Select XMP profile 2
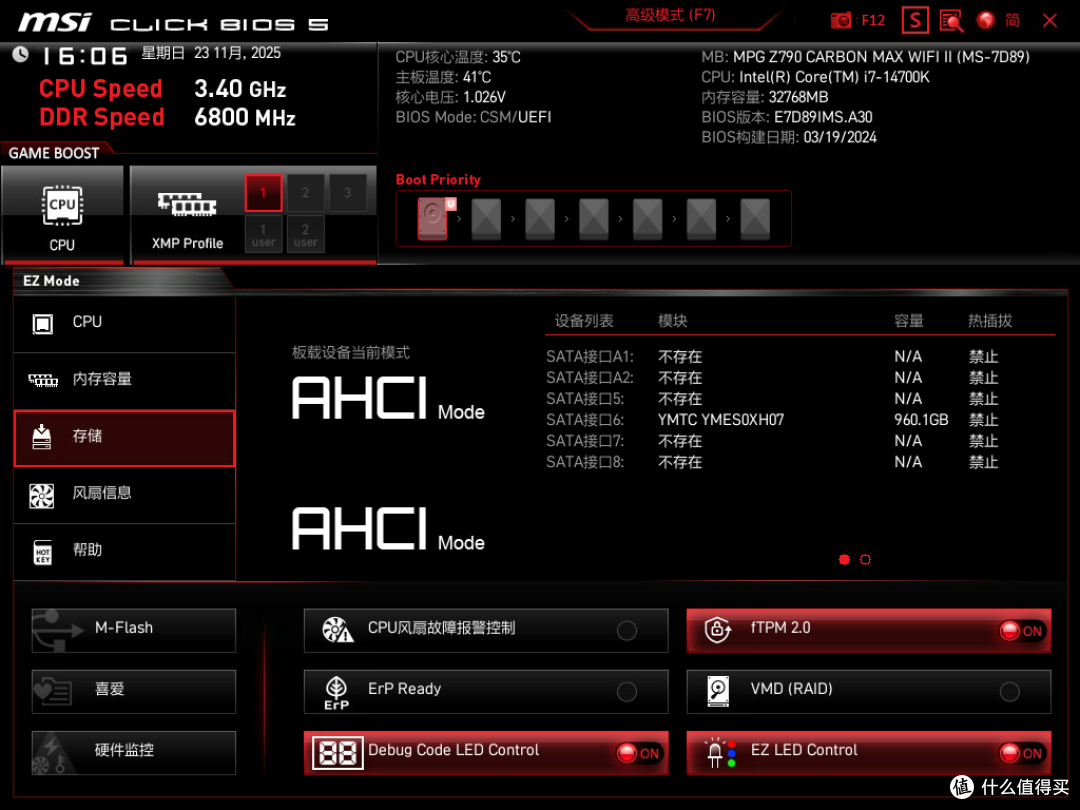This screenshot has width=1080, height=810. 305,192
